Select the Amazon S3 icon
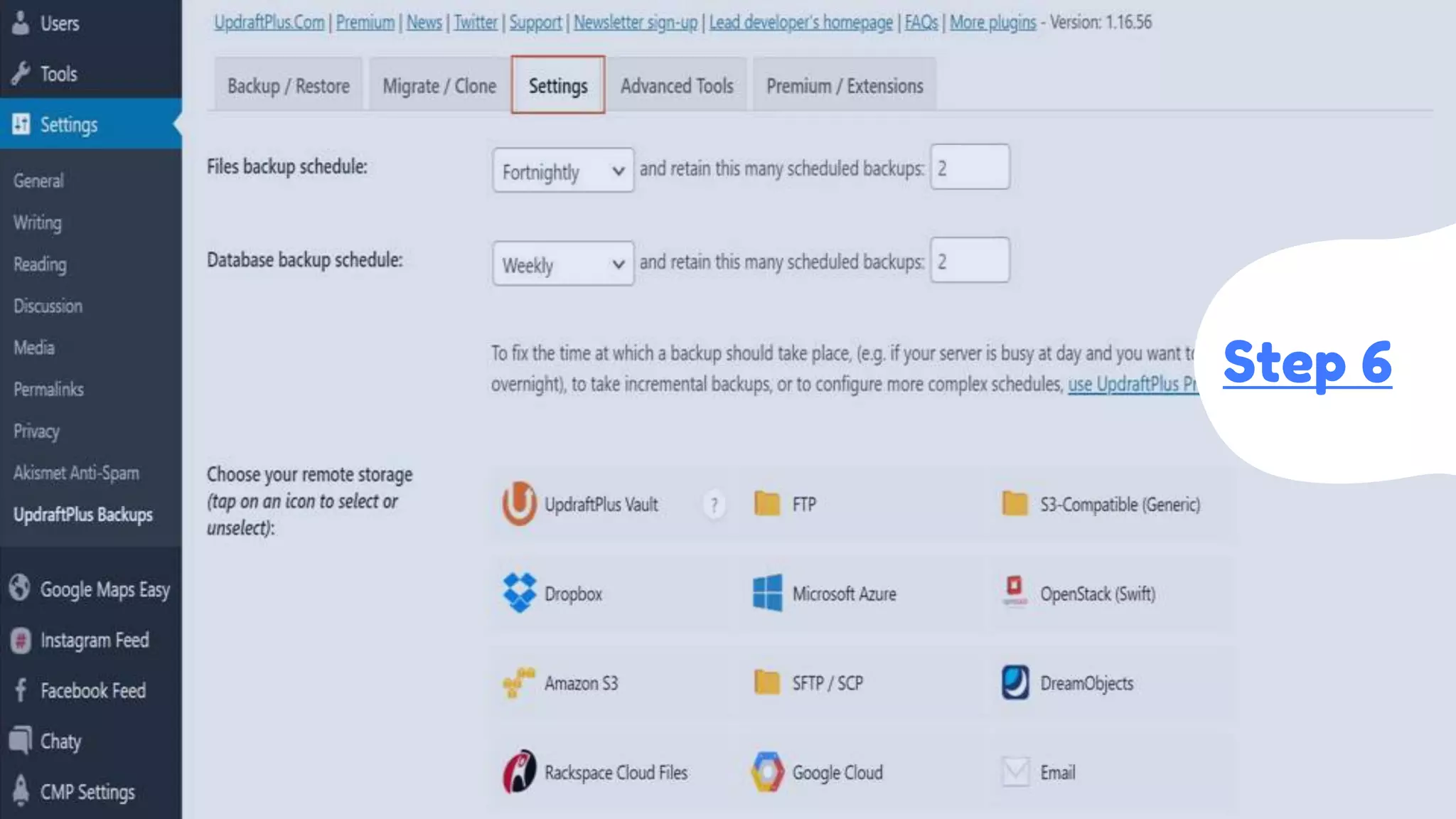 520,682
